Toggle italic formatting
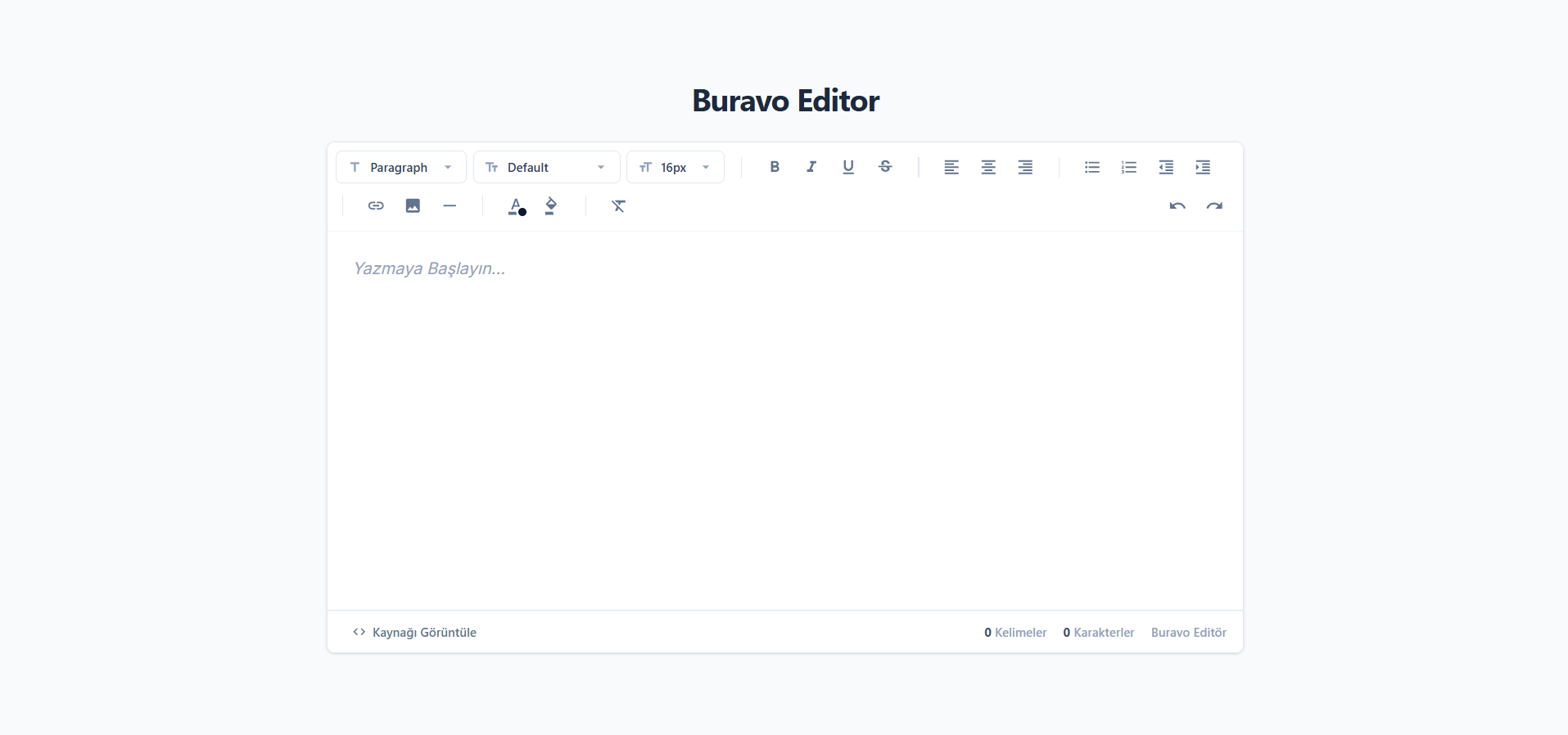Screen dimensions: 1568x735 (x=811, y=167)
